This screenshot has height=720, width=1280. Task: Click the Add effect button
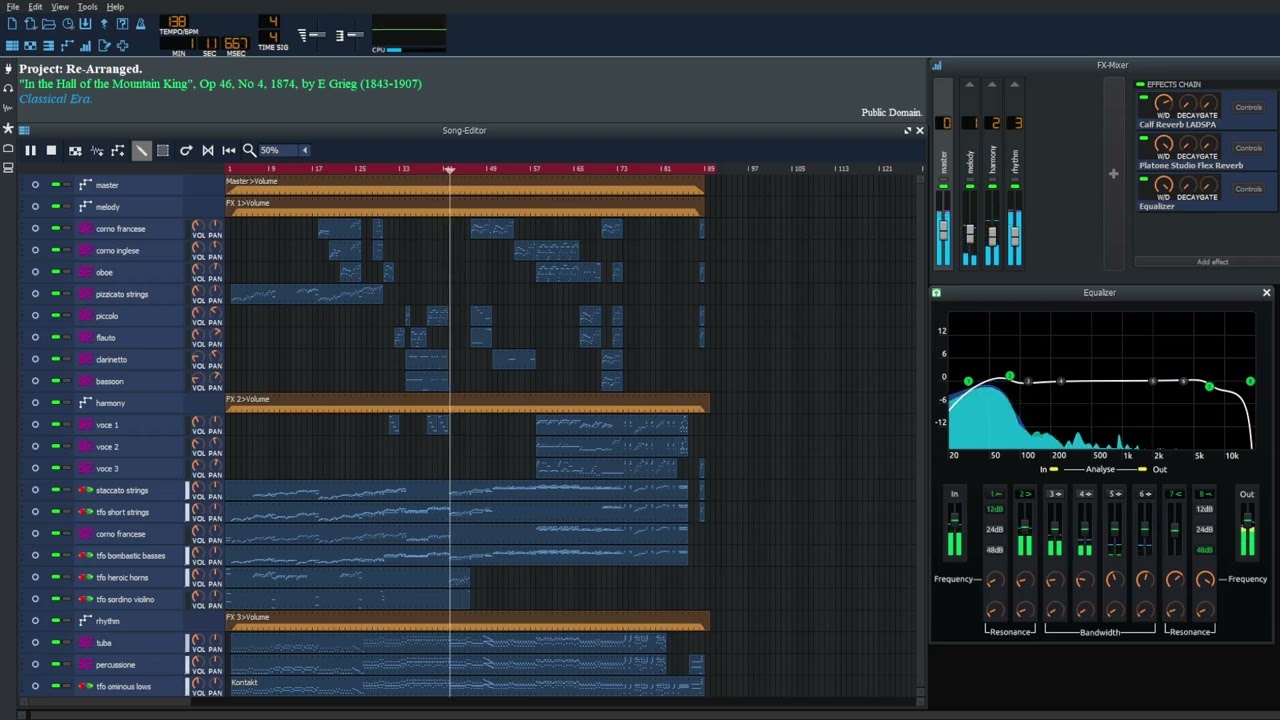click(1212, 262)
